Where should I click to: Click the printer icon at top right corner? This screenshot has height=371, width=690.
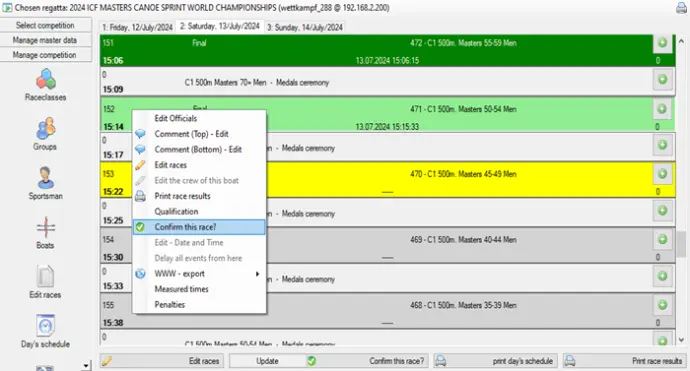click(x=681, y=8)
